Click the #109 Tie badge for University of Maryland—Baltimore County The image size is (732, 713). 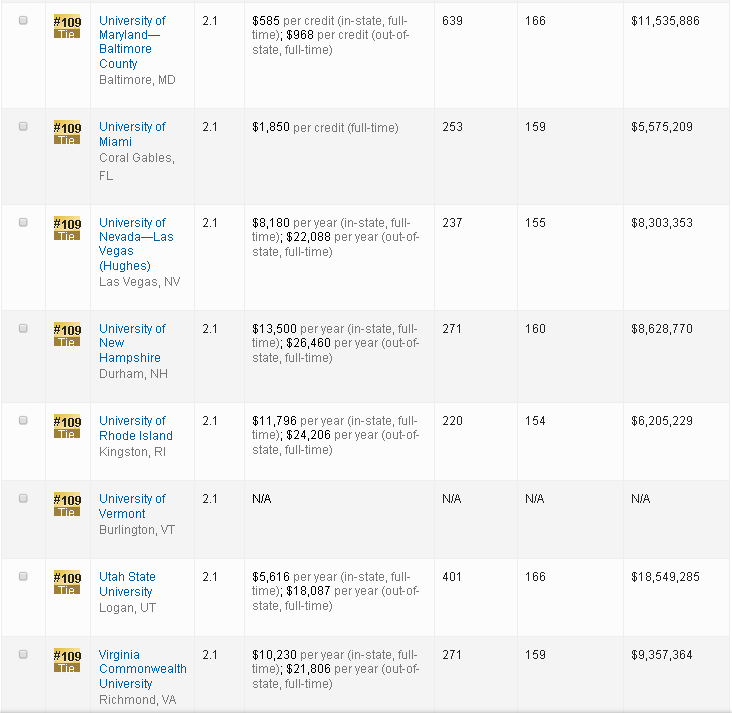[x=67, y=27]
